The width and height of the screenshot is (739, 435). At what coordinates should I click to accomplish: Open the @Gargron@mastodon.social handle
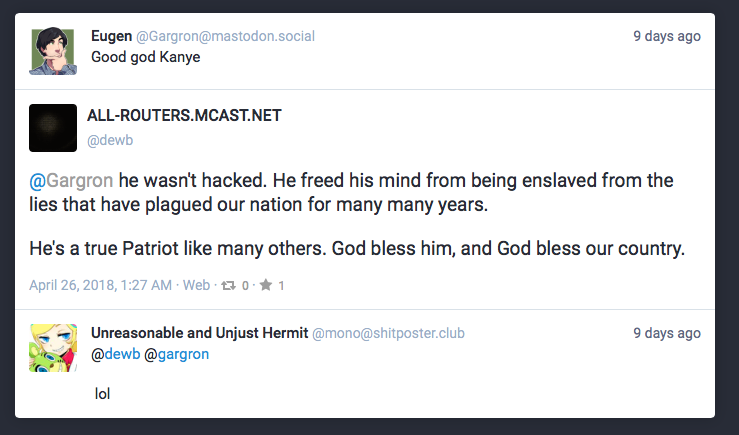tap(224, 36)
